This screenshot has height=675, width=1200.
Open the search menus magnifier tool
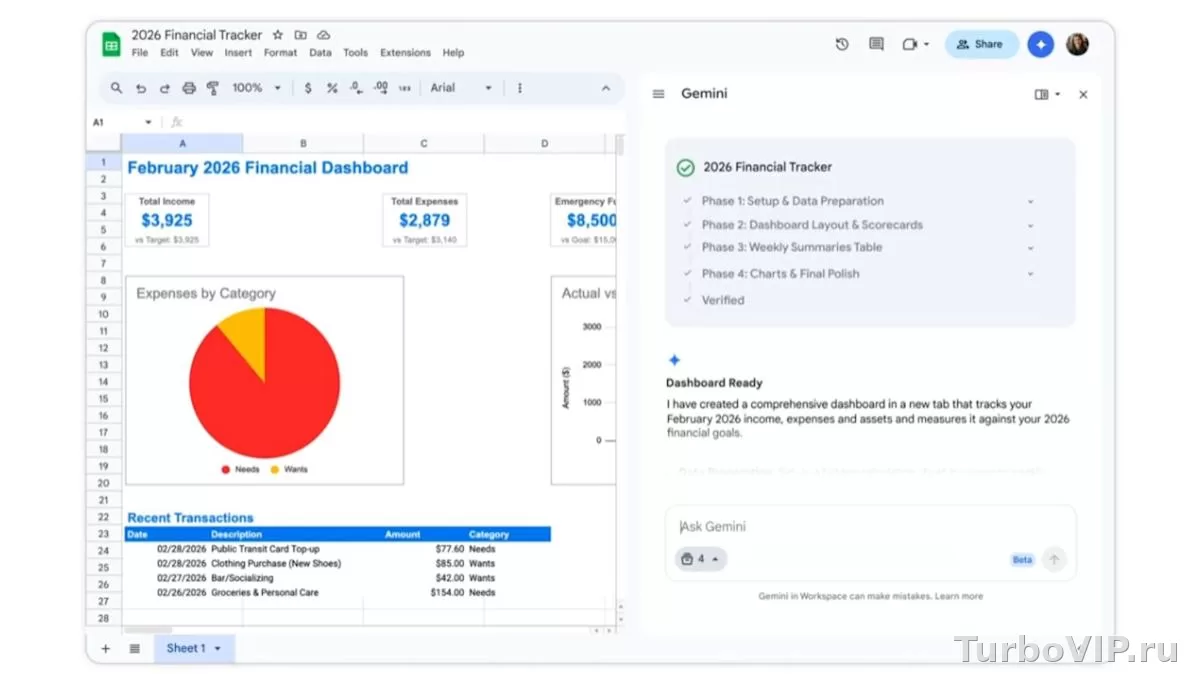coord(117,88)
